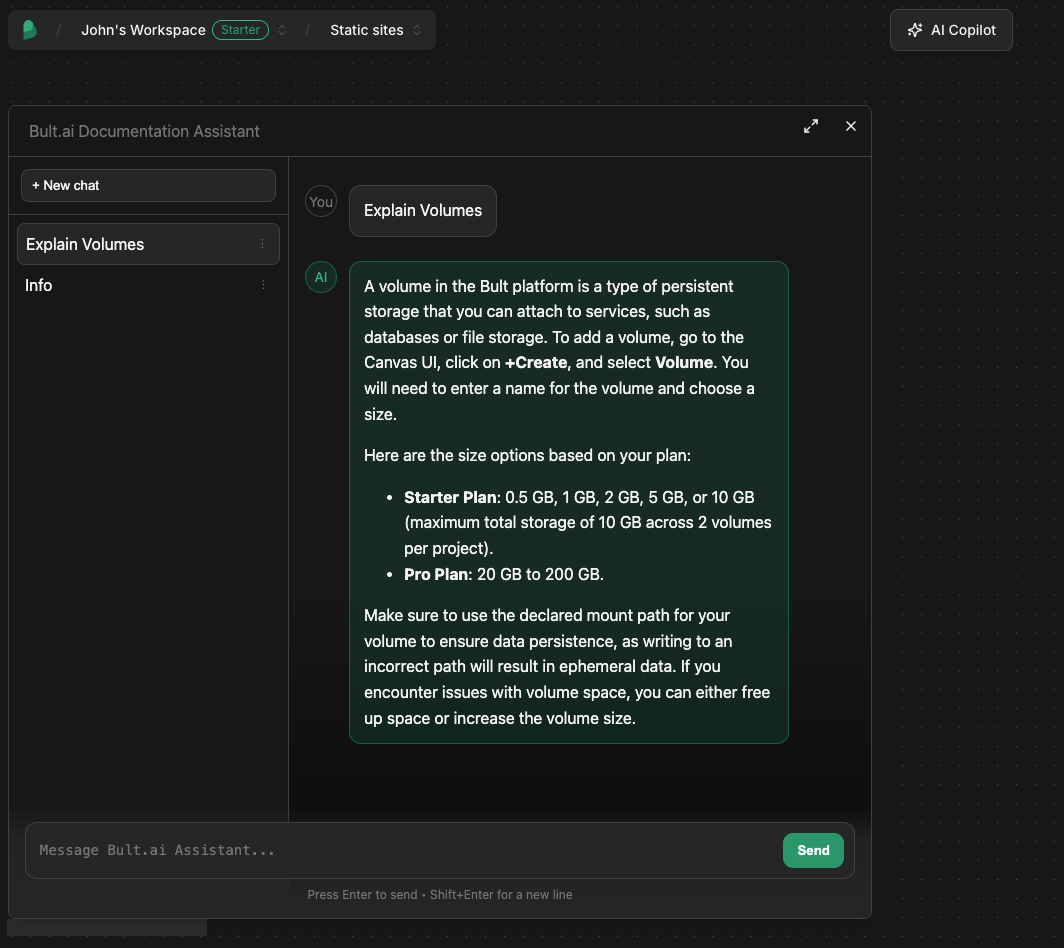
Task: Click the Starter plan badge
Action: coord(240,30)
